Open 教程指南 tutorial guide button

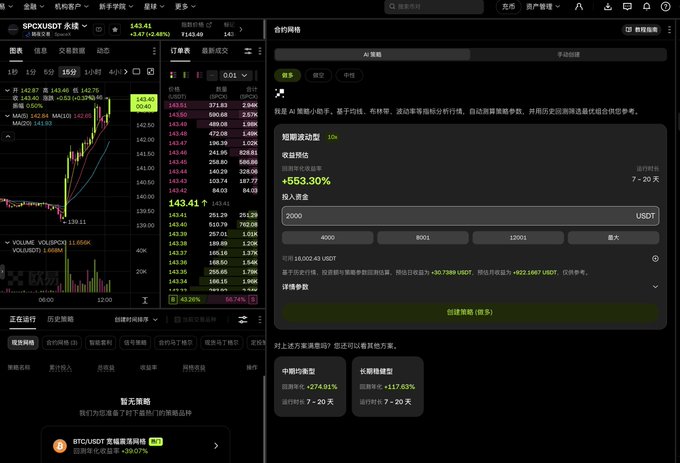point(642,29)
